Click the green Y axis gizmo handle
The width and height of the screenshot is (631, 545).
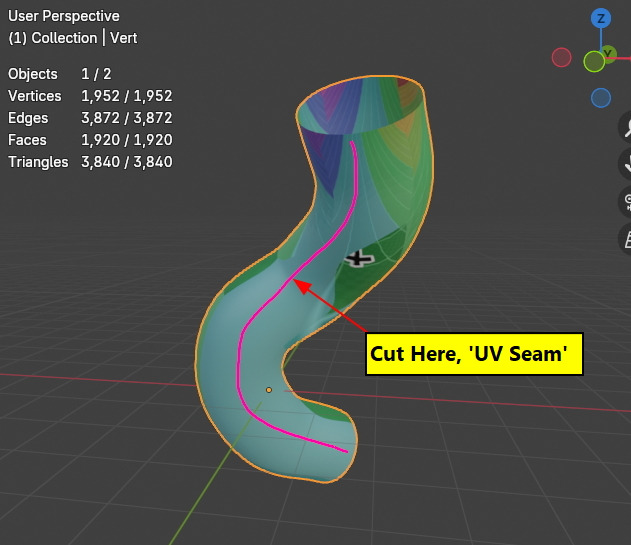[608, 53]
